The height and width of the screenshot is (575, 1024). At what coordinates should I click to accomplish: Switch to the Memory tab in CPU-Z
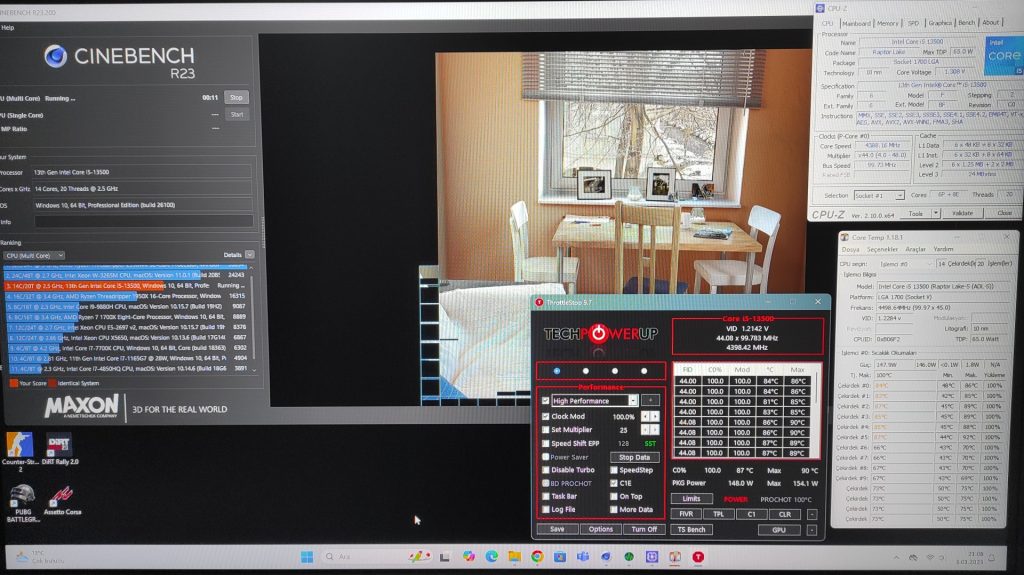click(887, 23)
